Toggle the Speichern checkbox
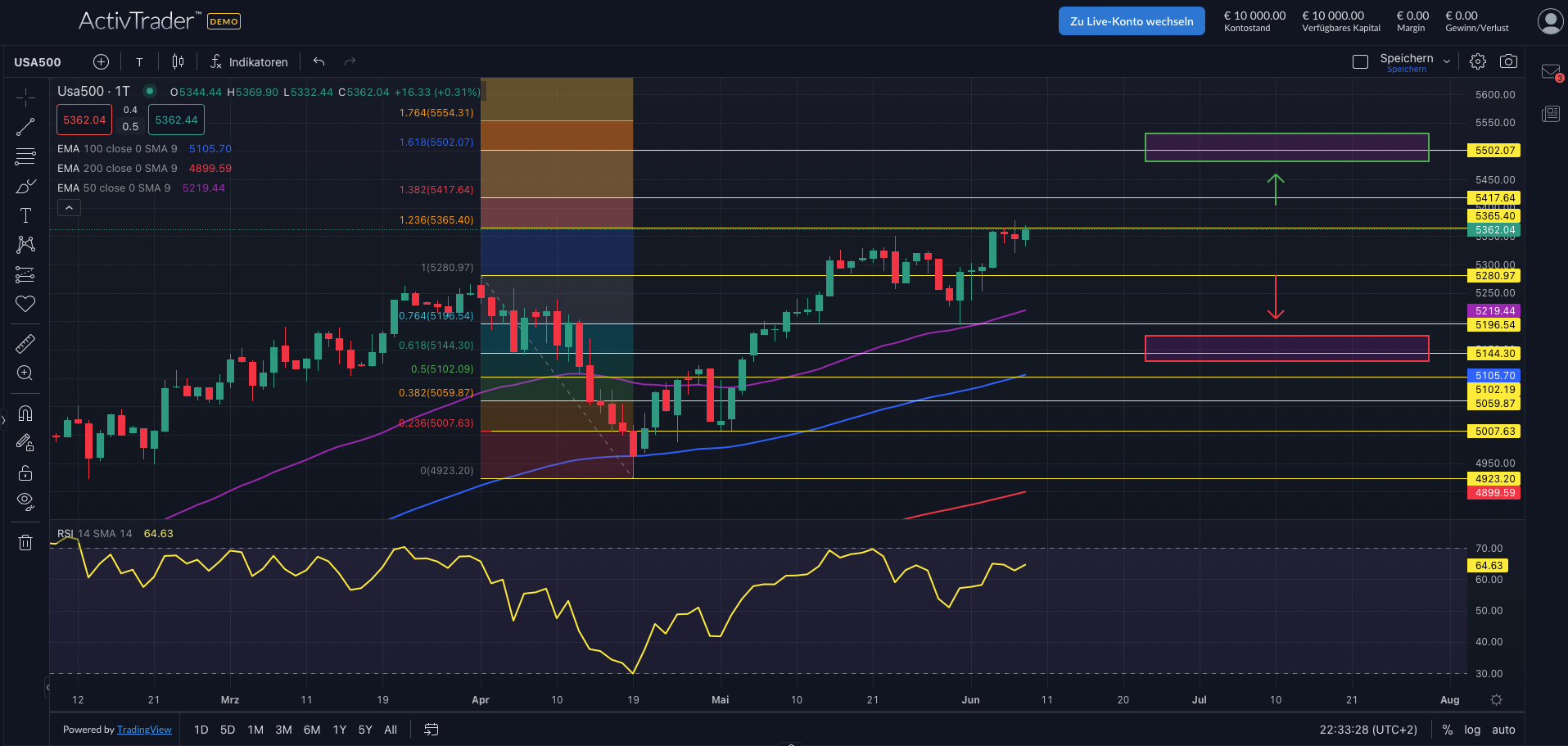 click(x=1360, y=61)
